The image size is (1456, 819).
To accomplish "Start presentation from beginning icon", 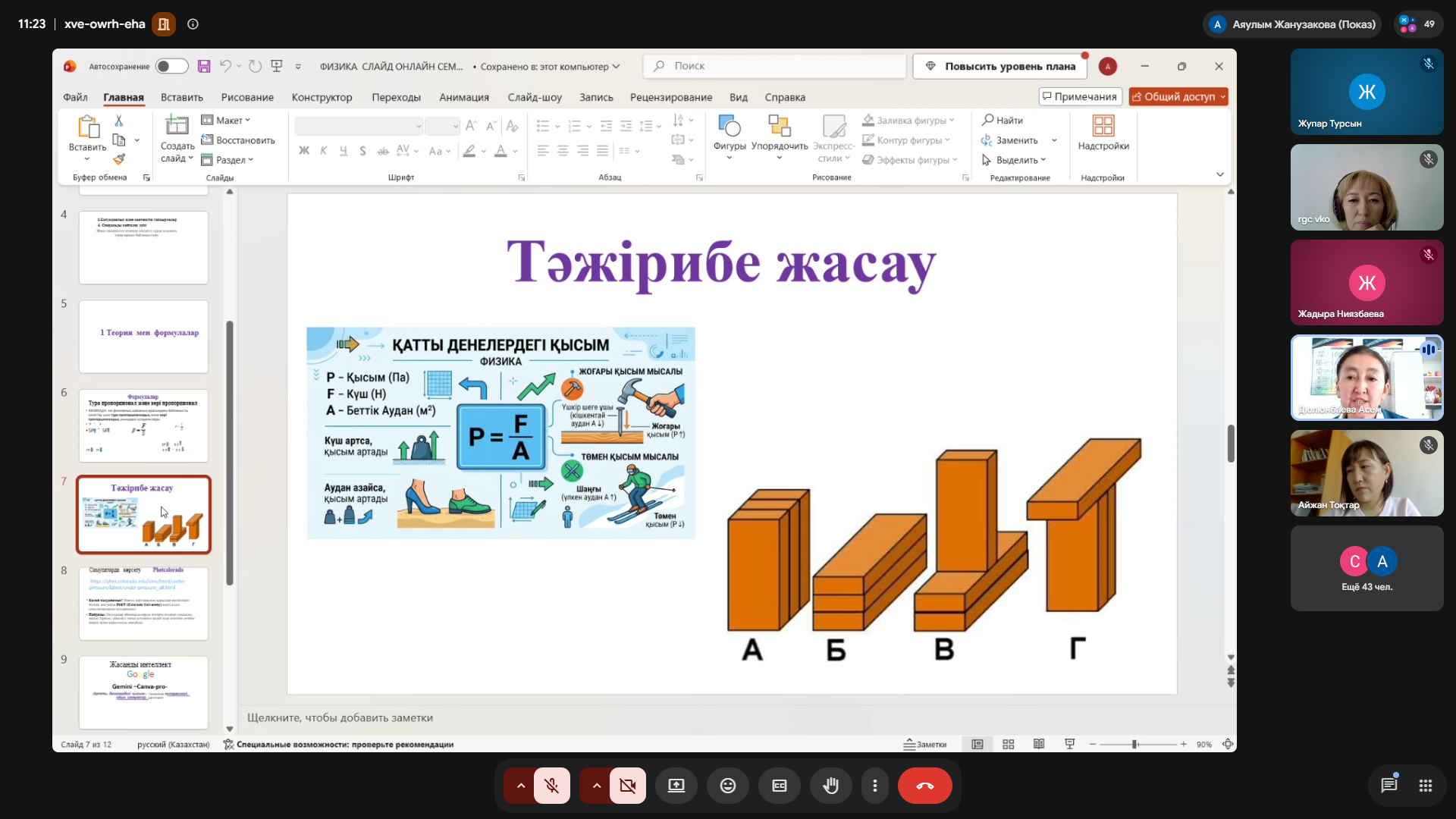I will pos(277,67).
